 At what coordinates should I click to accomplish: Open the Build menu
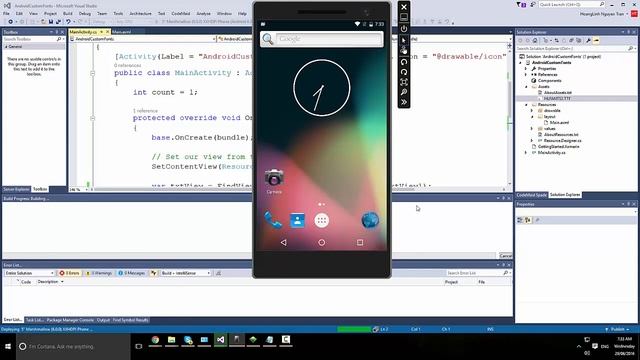click(68, 13)
